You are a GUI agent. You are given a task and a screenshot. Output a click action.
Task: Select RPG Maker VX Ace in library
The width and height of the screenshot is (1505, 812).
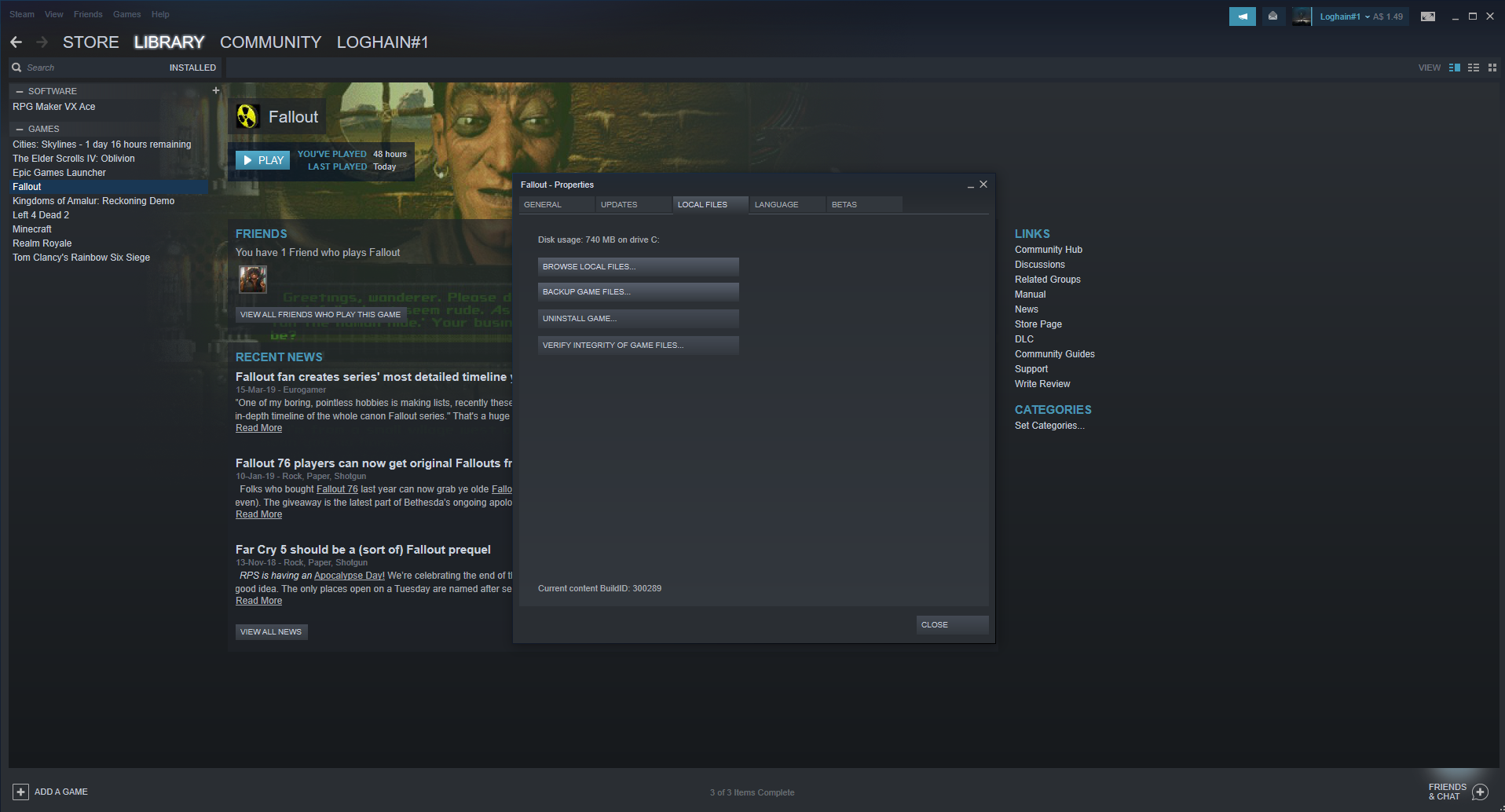click(x=54, y=107)
